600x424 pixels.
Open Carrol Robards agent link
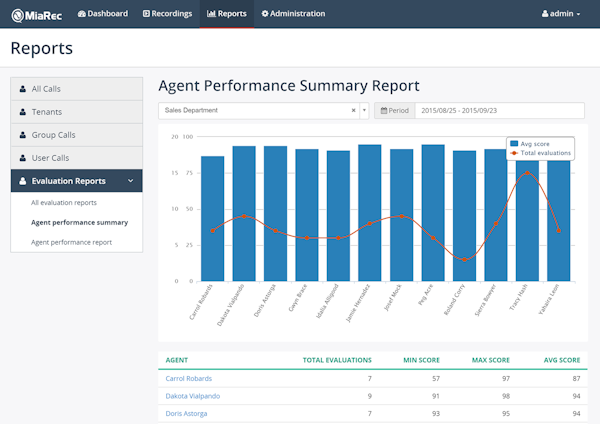tap(189, 378)
